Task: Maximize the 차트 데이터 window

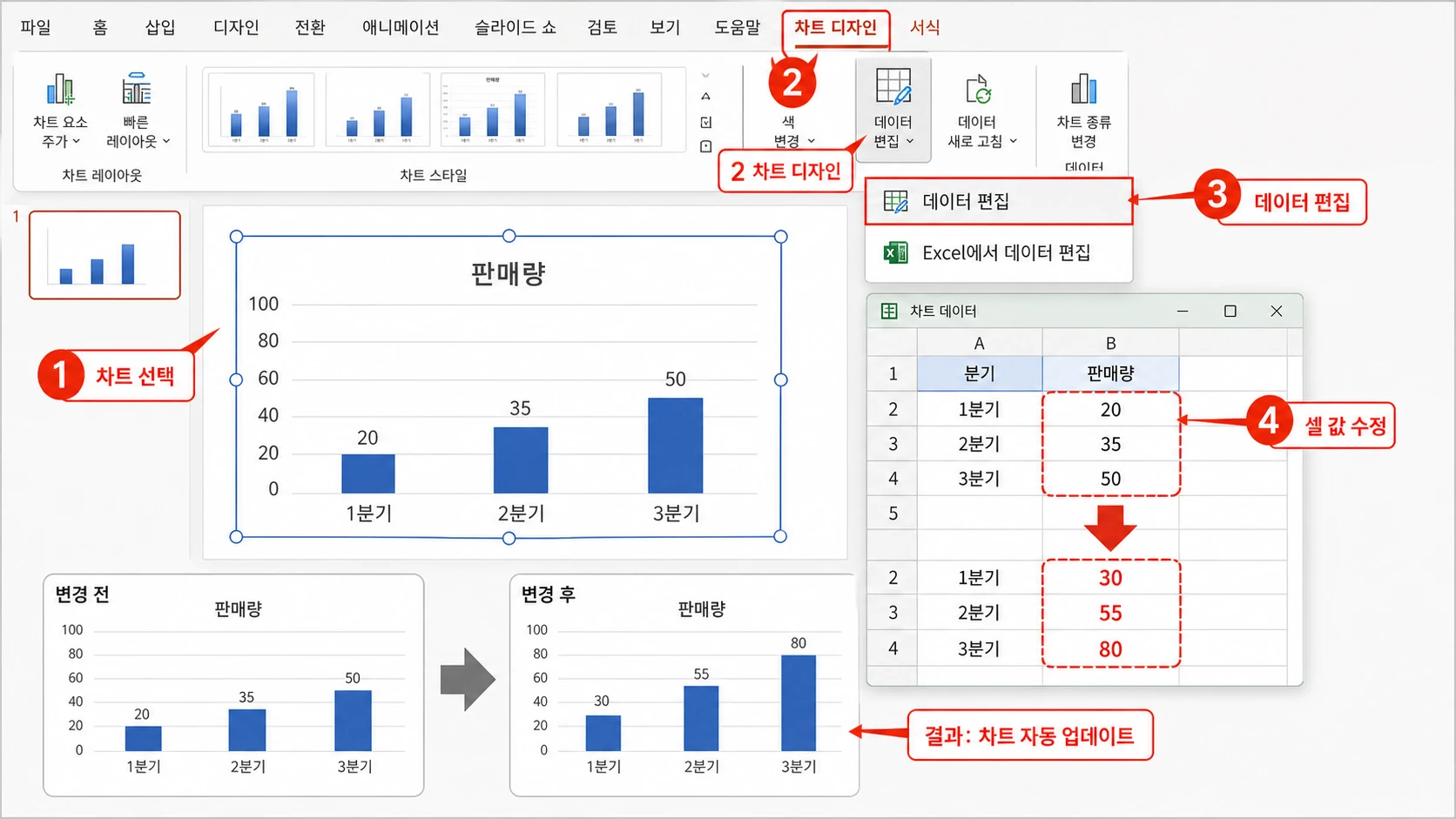Action: pos(1230,311)
